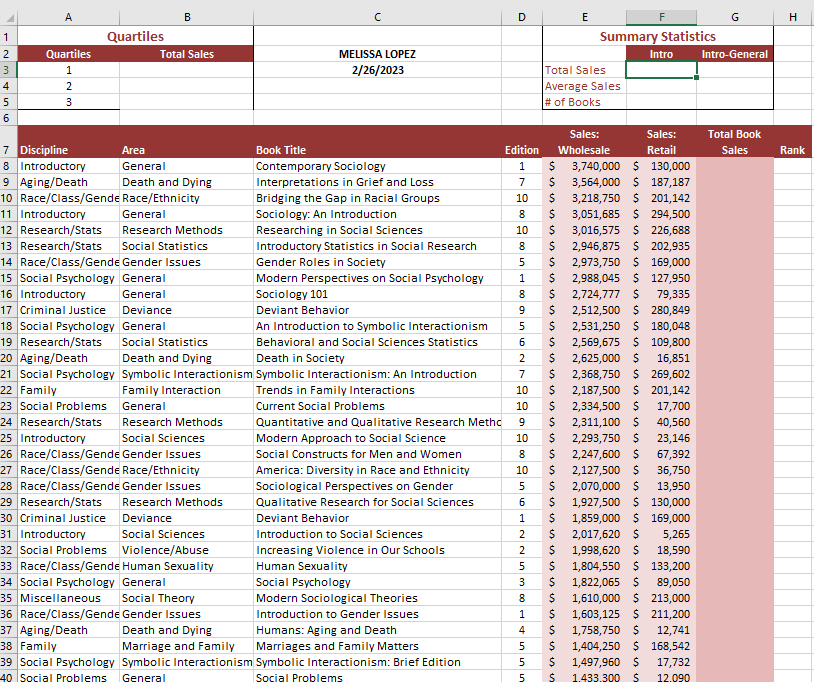Click the Sales: Retail header

[x=661, y=142]
